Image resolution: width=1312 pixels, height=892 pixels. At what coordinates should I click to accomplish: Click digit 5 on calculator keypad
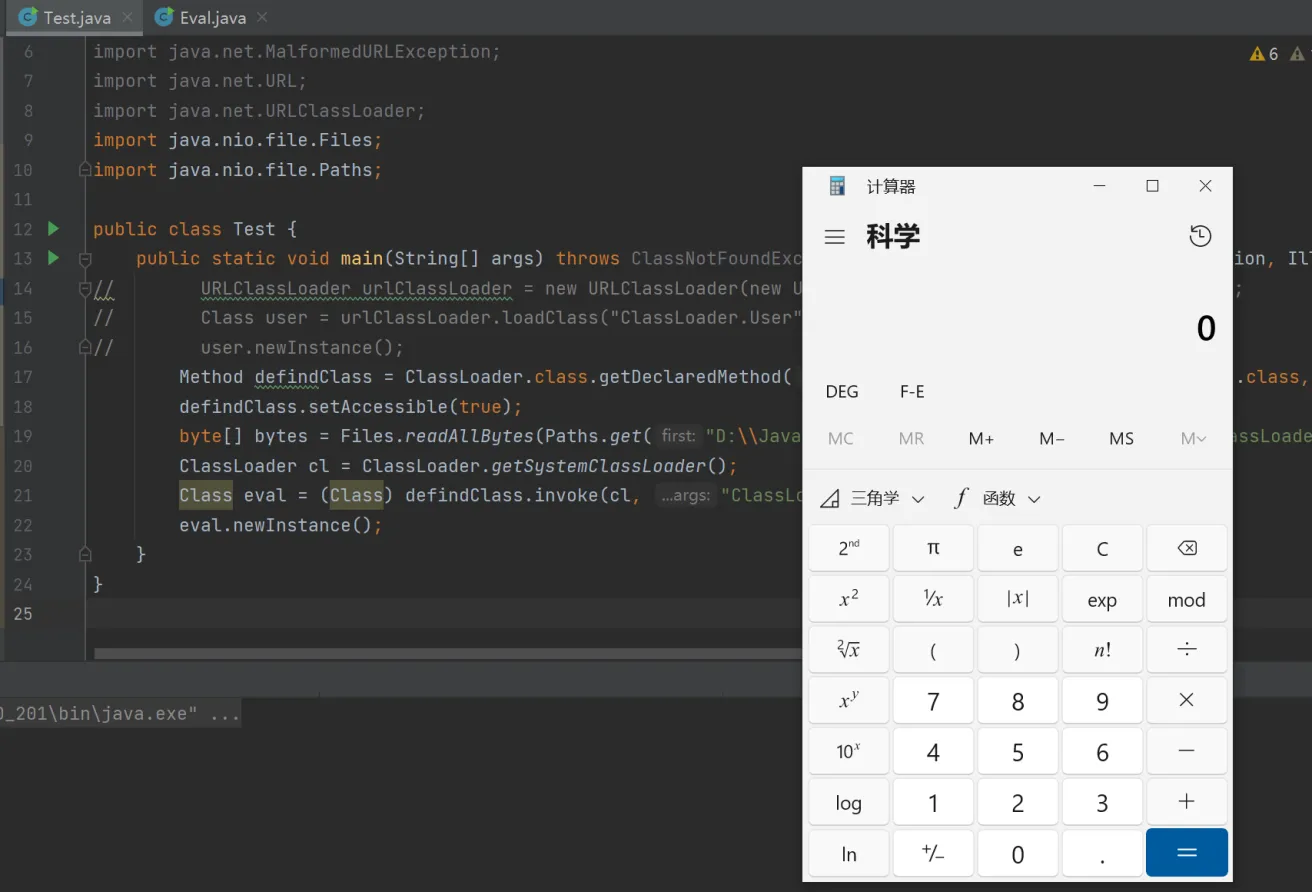[x=1018, y=752]
